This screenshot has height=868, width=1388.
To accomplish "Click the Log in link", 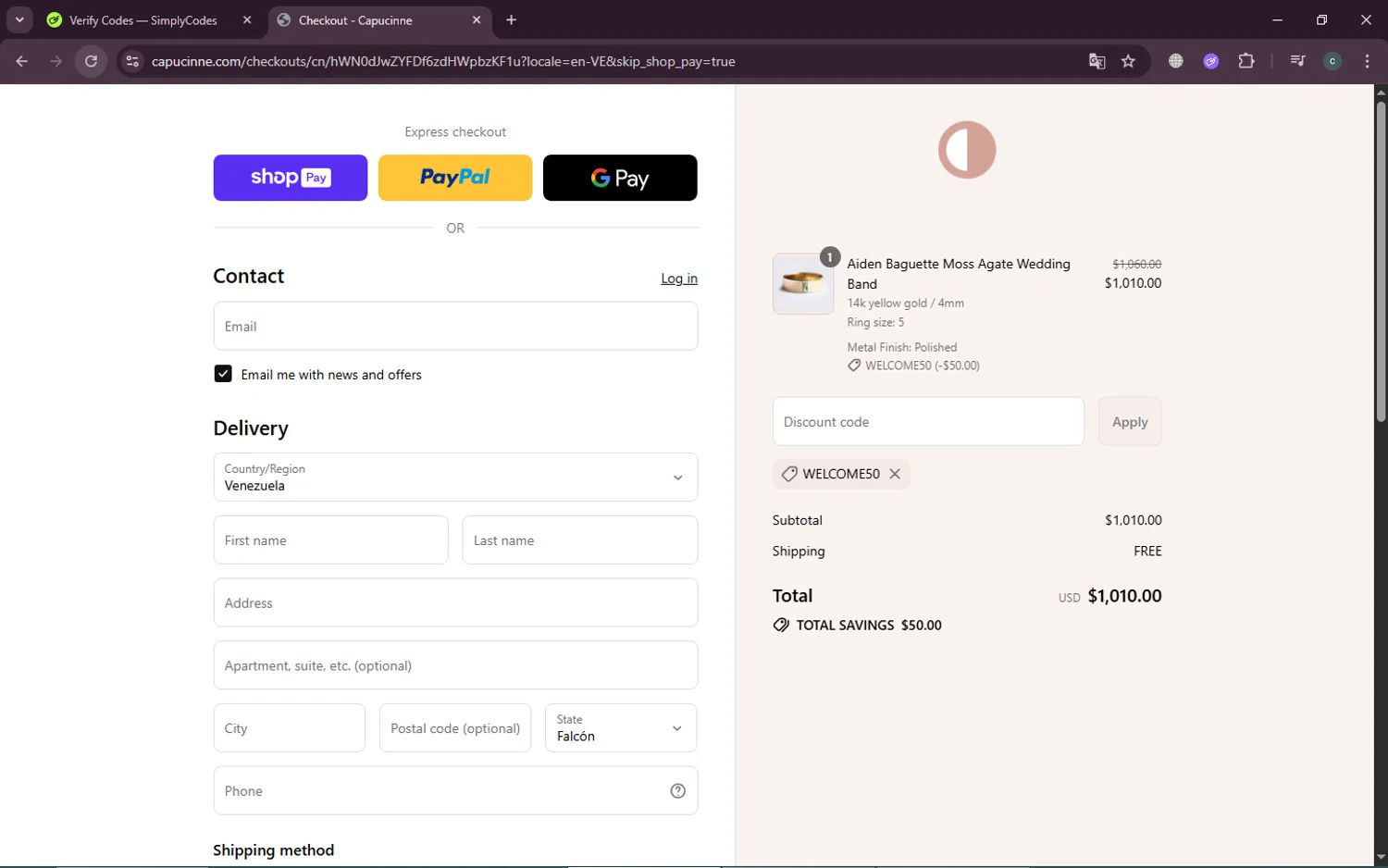I will tap(679, 279).
